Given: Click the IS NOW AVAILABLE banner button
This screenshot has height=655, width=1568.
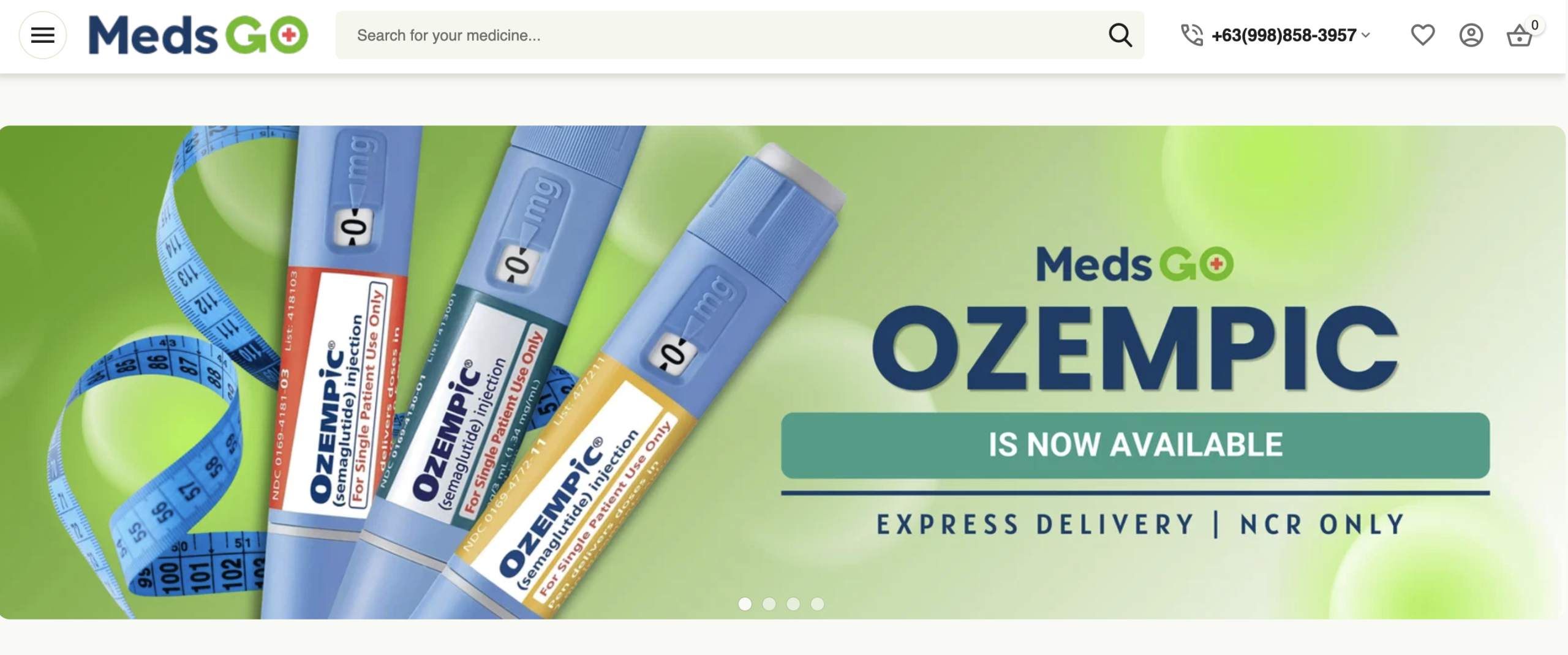Looking at the screenshot, I should [x=1135, y=445].
